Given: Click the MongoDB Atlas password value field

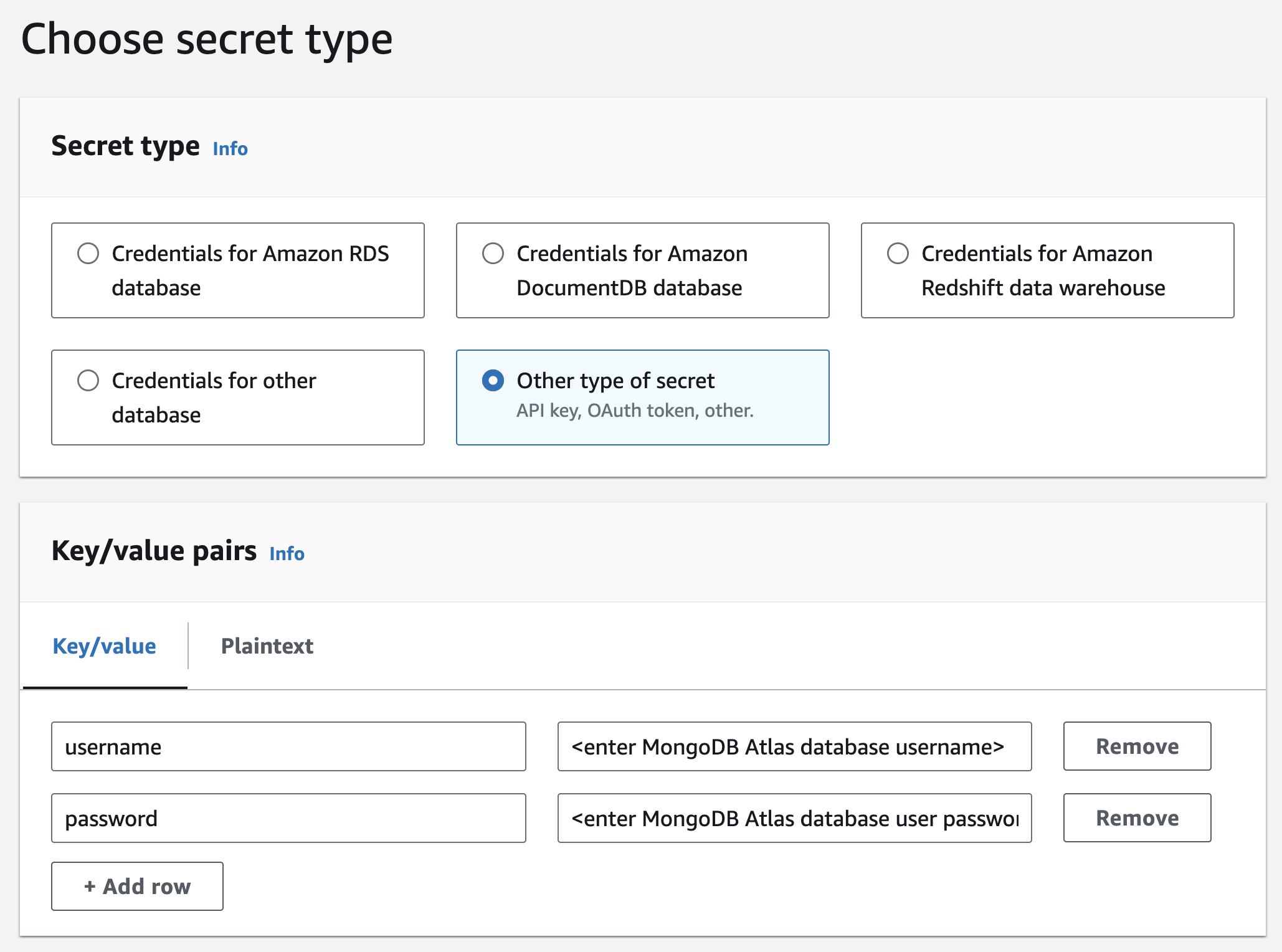Looking at the screenshot, I should coord(794,818).
